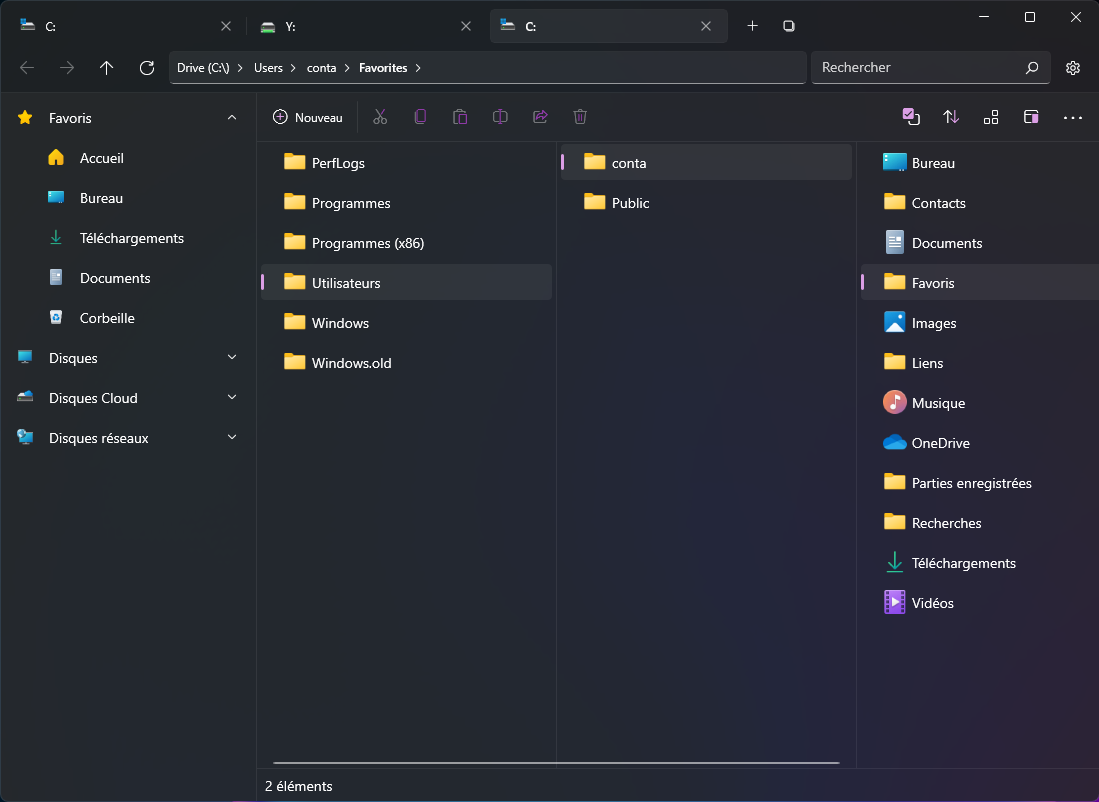
Task: Select the PerfLogs folder
Action: pyautogui.click(x=407, y=163)
